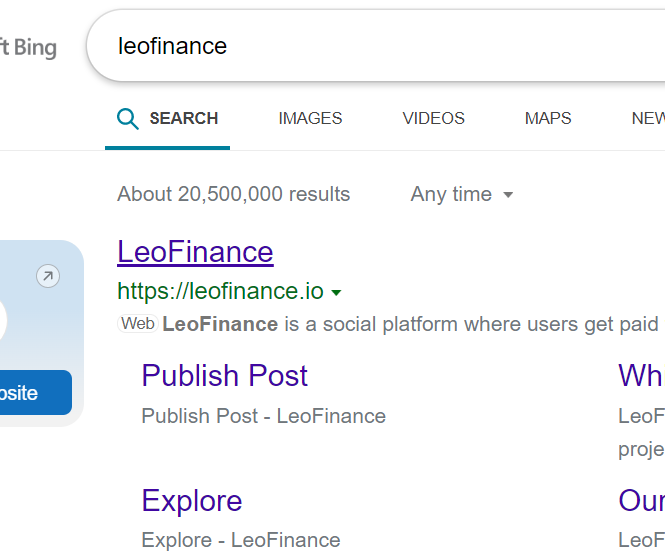This screenshot has height=557, width=665.
Task: Click the Bing logo text
Action: point(28,48)
